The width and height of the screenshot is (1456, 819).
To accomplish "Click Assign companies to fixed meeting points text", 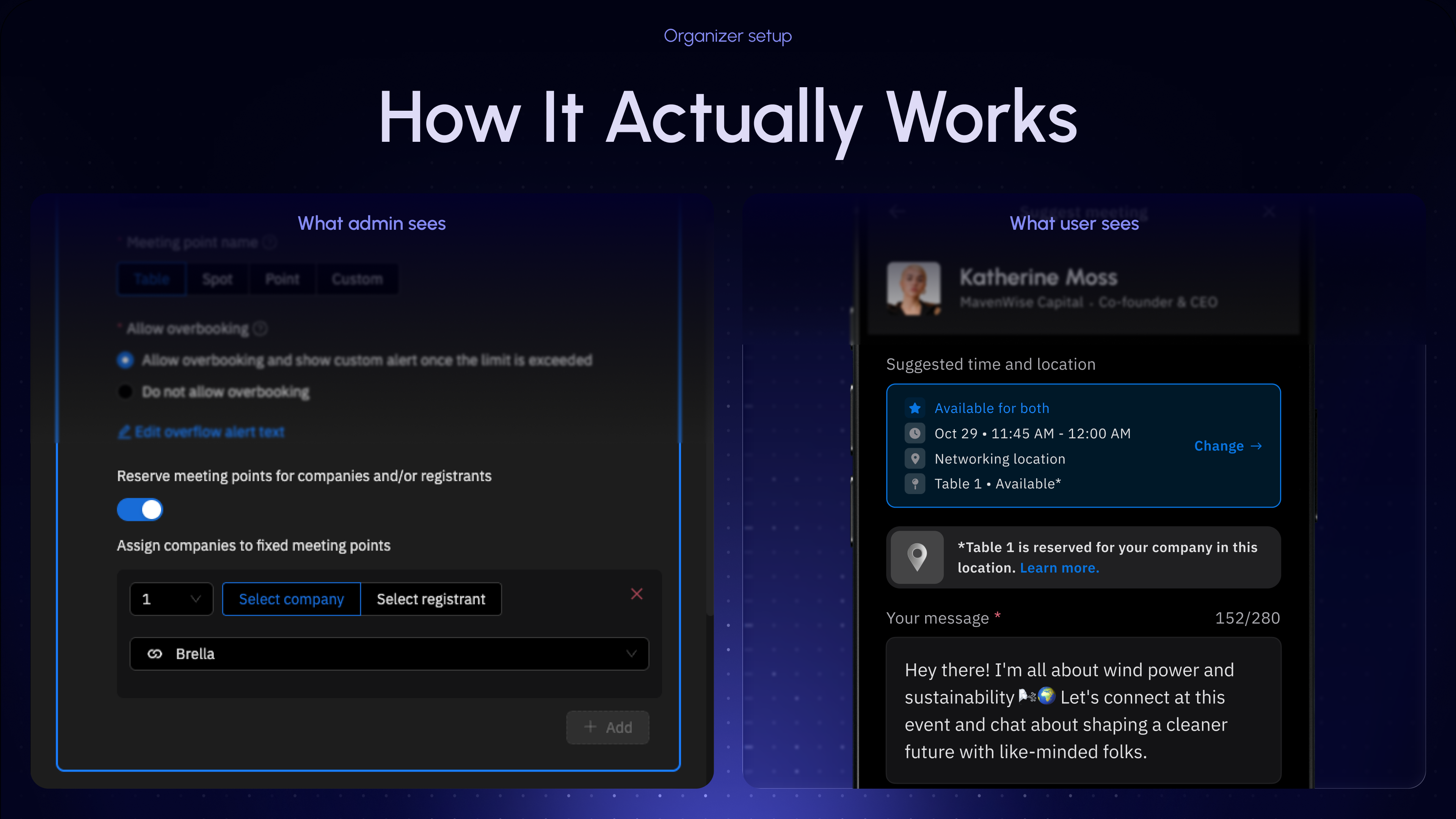I will [x=254, y=546].
